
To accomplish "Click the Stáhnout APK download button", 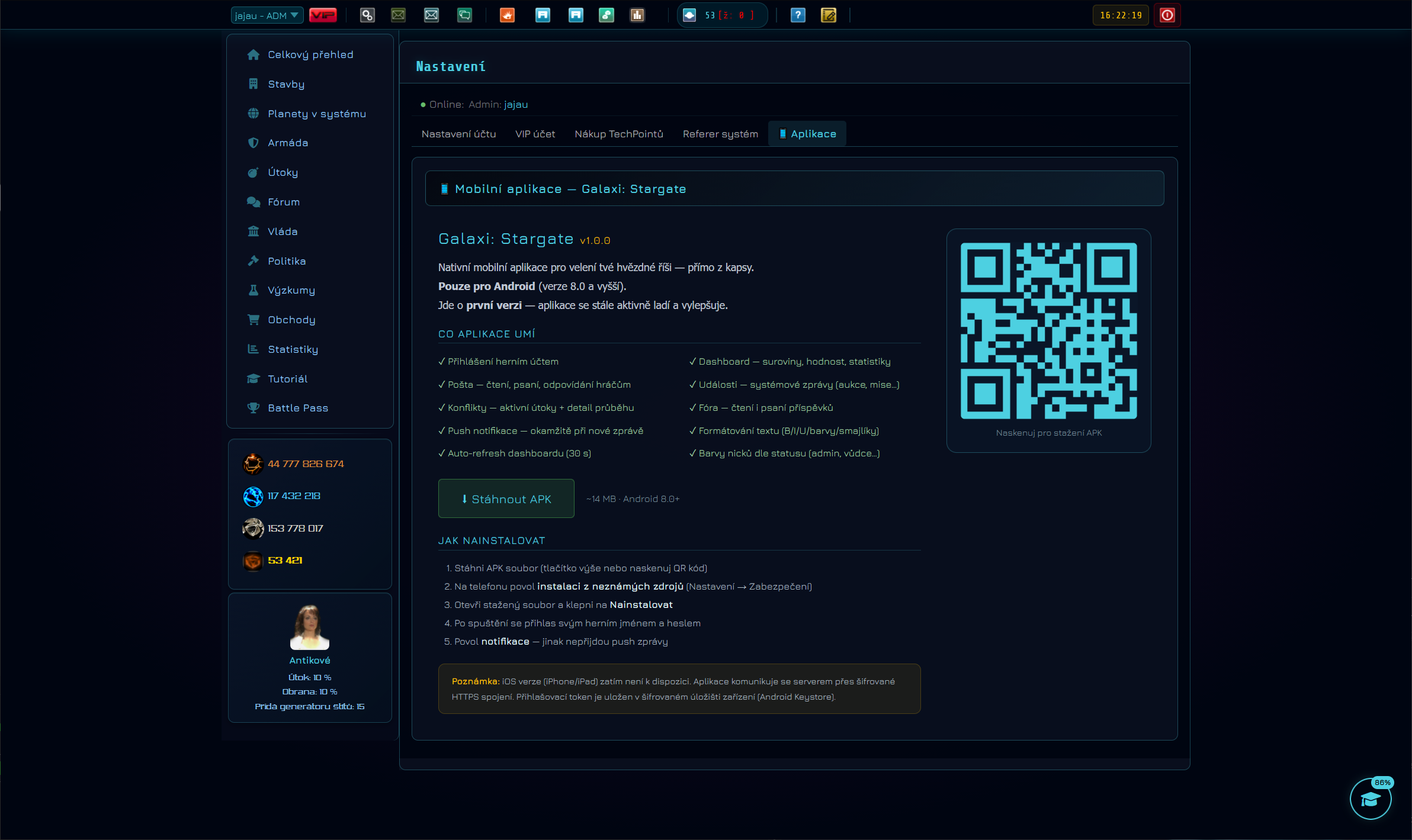I will point(506,498).
